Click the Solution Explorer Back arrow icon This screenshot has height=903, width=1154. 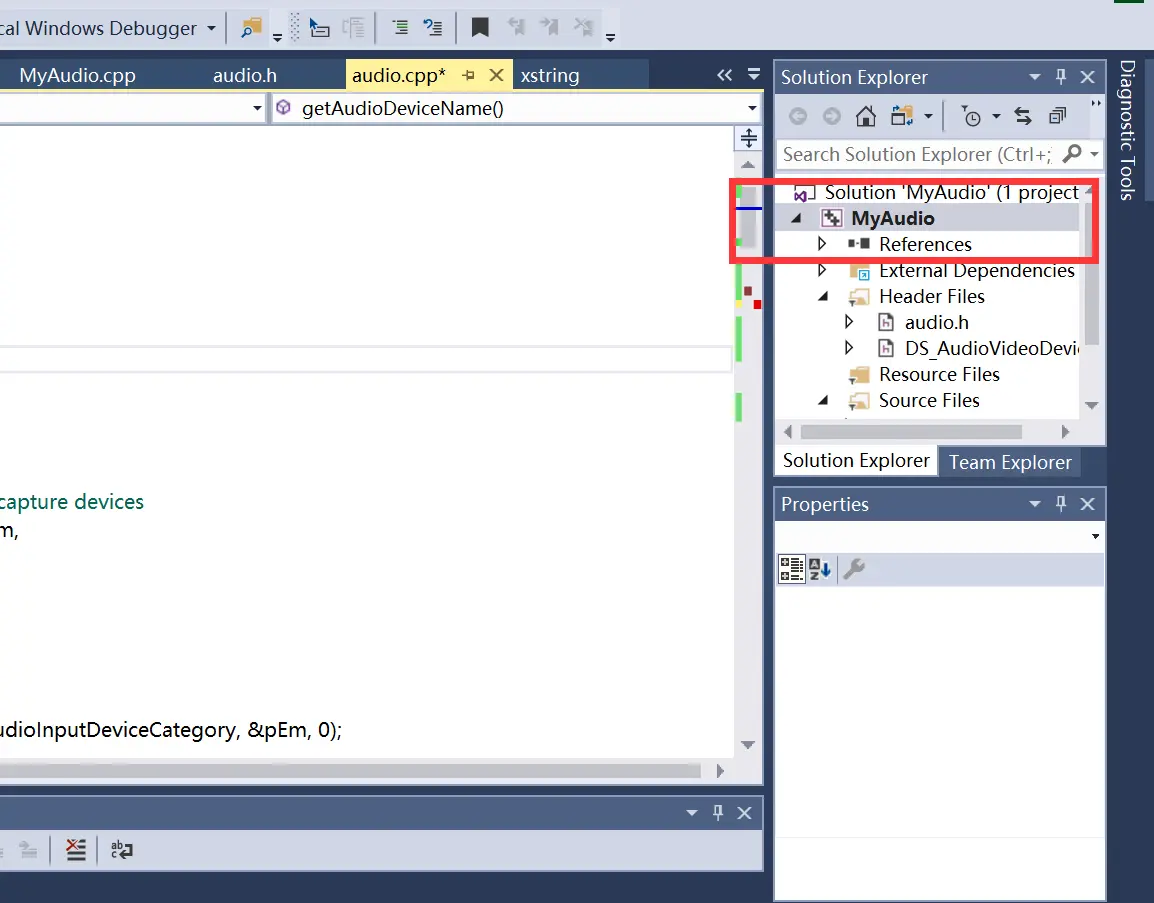coord(798,116)
